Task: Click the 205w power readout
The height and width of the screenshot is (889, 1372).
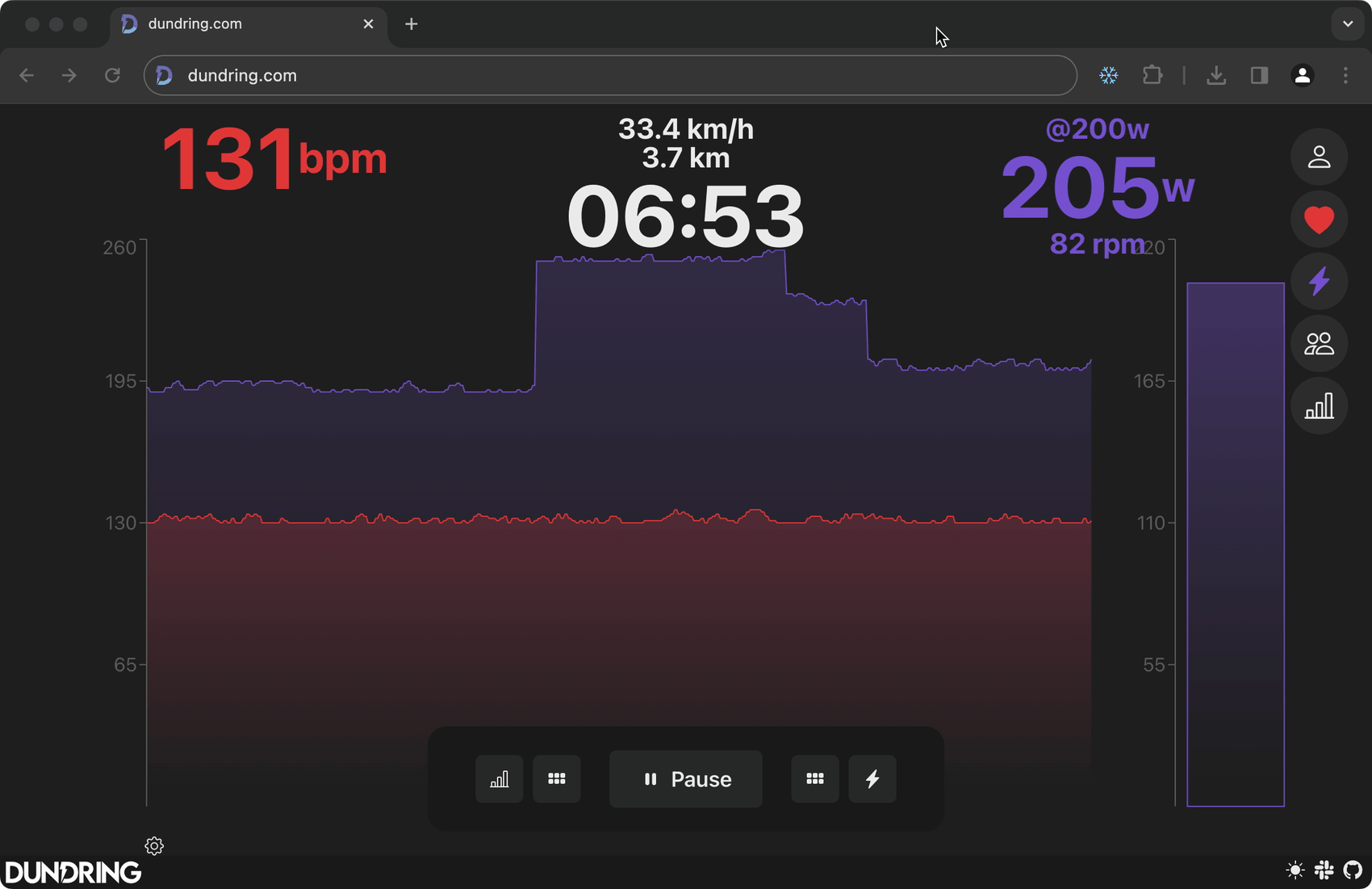Action: point(1098,187)
